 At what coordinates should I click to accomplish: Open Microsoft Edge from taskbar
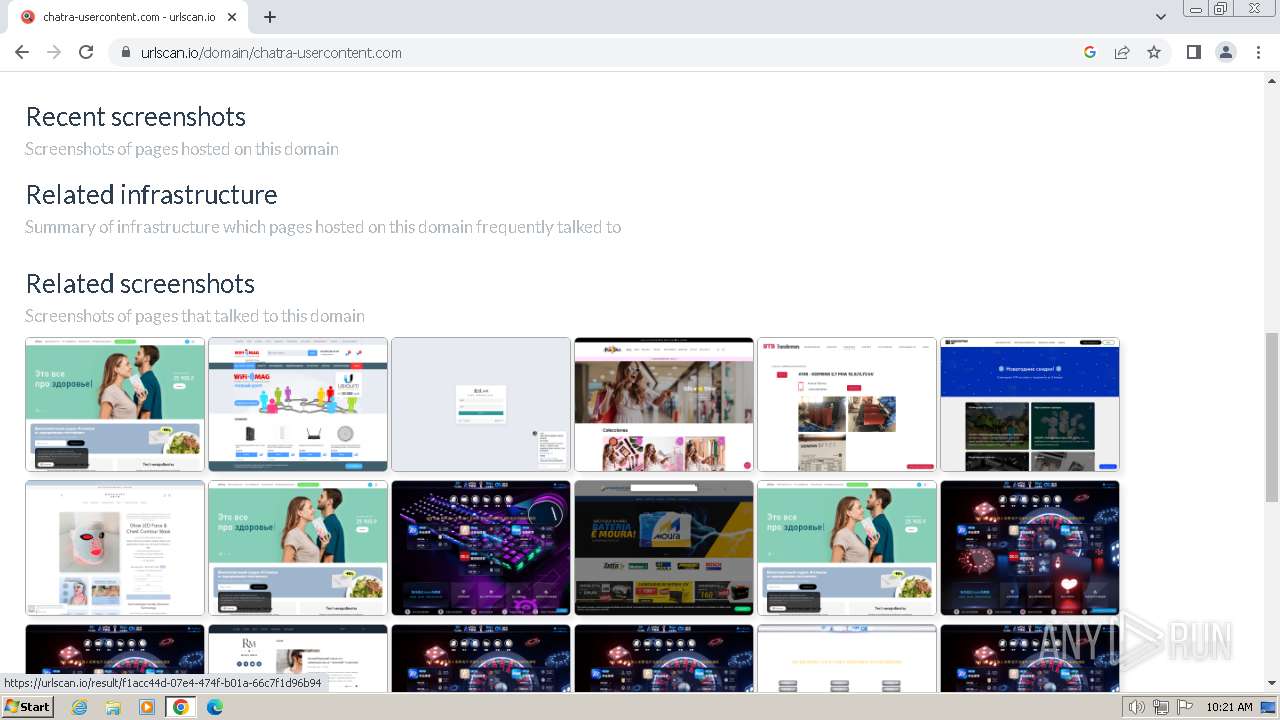click(x=215, y=707)
